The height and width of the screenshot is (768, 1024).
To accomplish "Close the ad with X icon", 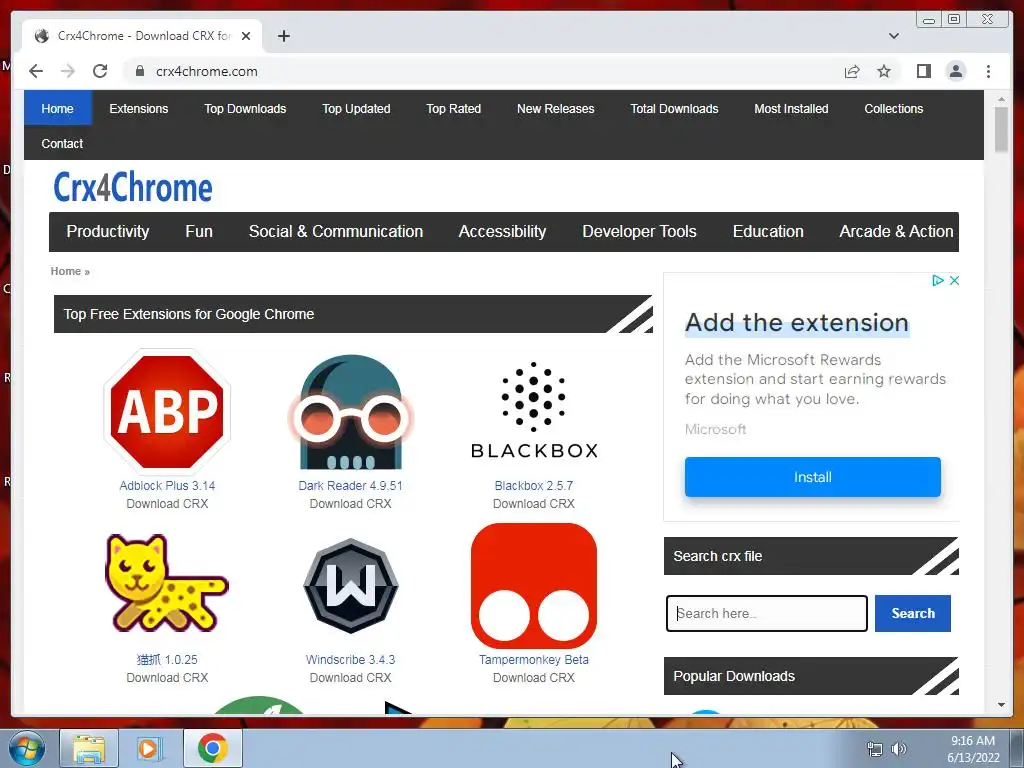I will [954, 280].
